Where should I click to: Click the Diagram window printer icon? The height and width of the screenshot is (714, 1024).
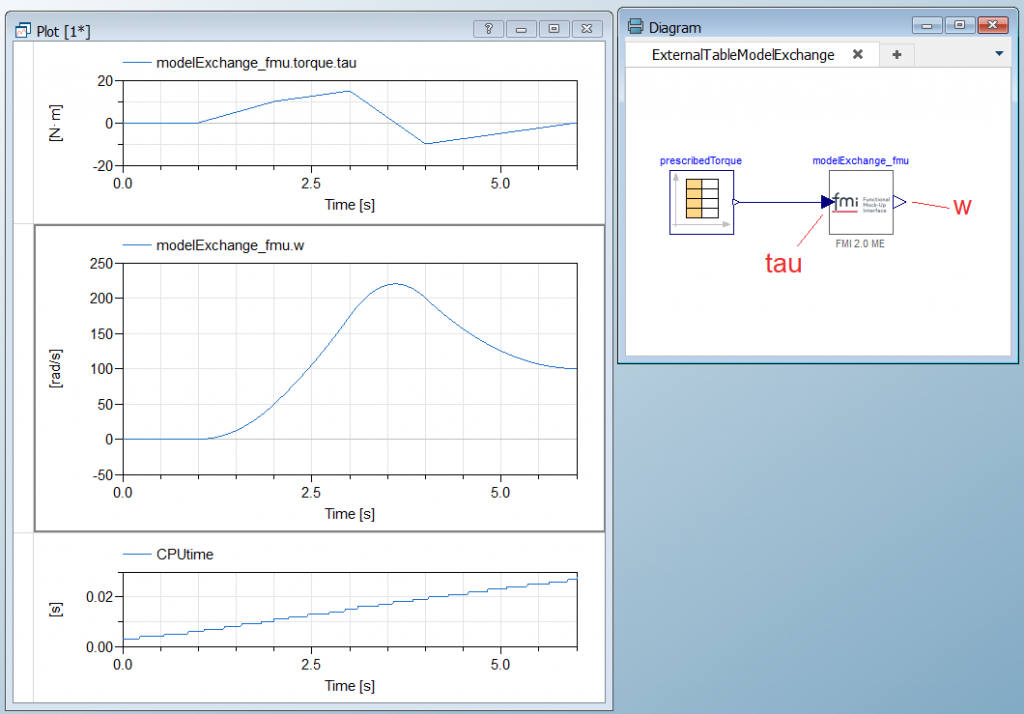pyautogui.click(x=635, y=26)
